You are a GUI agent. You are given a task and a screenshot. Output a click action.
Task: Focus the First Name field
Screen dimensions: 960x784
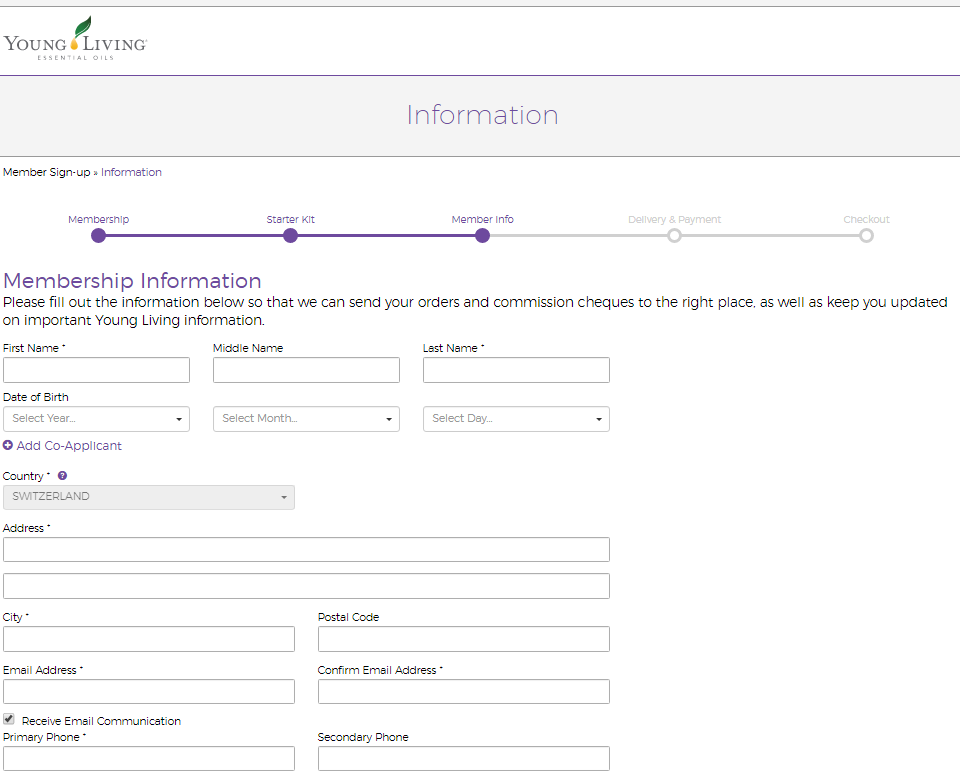(96, 370)
